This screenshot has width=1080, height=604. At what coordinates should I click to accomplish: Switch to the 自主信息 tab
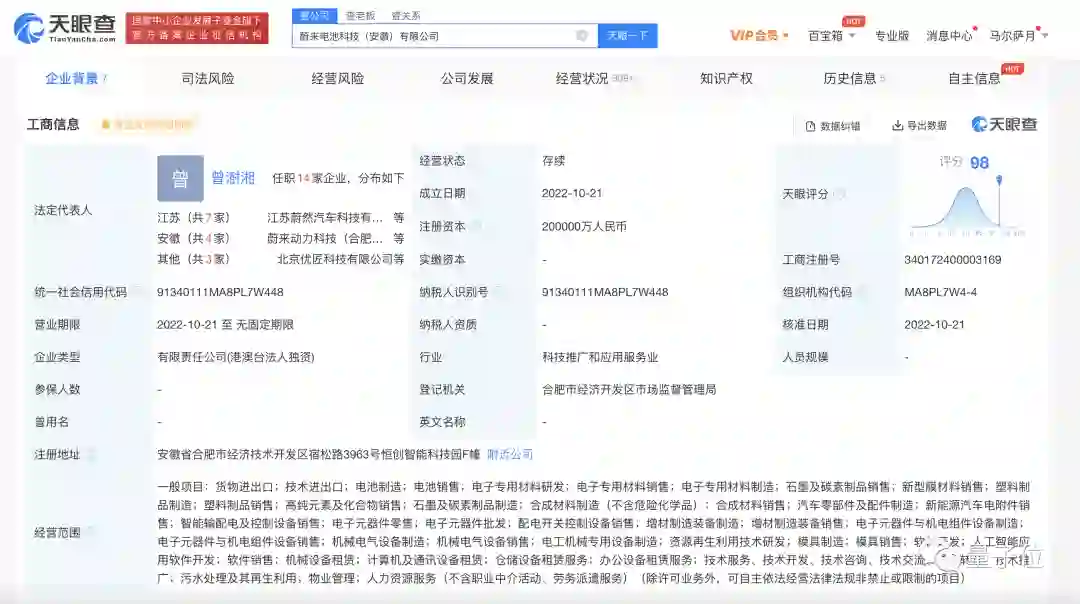pos(974,79)
